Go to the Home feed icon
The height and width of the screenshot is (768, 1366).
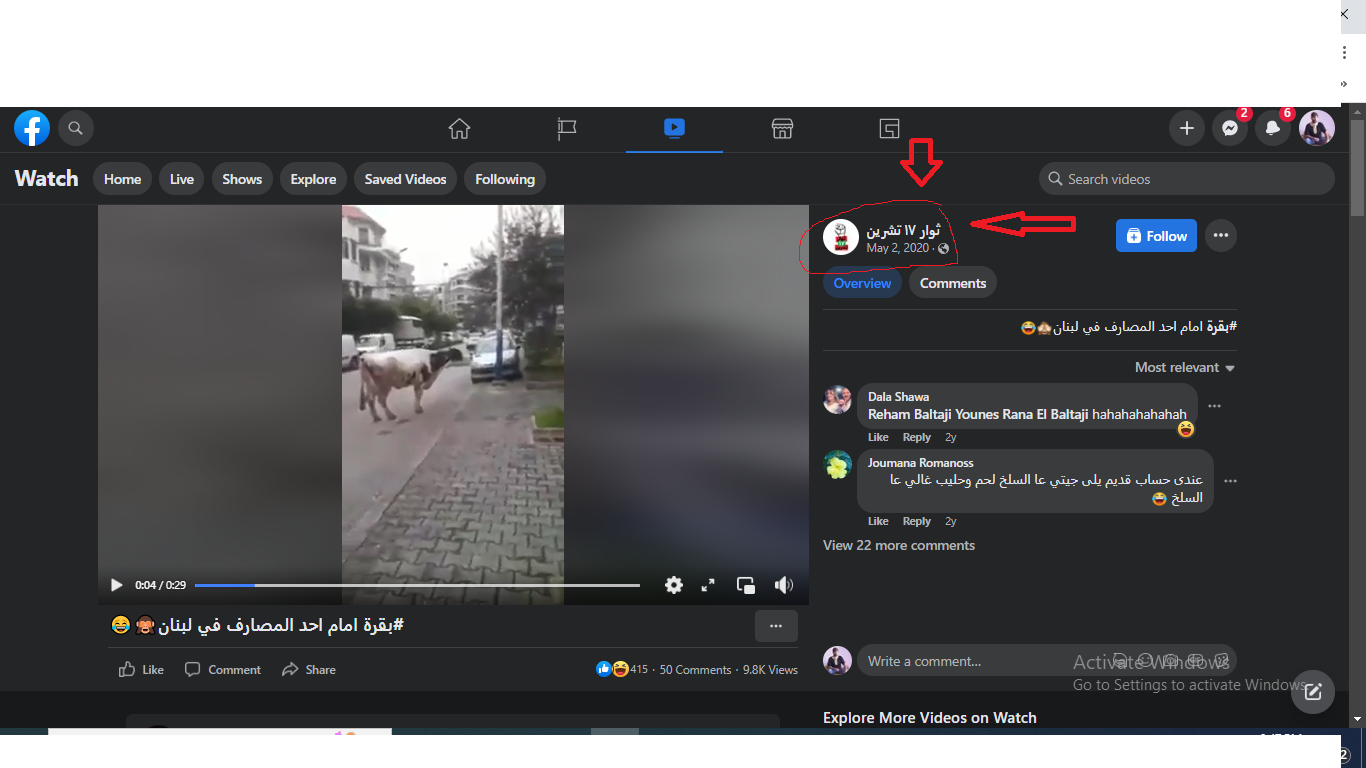click(459, 128)
